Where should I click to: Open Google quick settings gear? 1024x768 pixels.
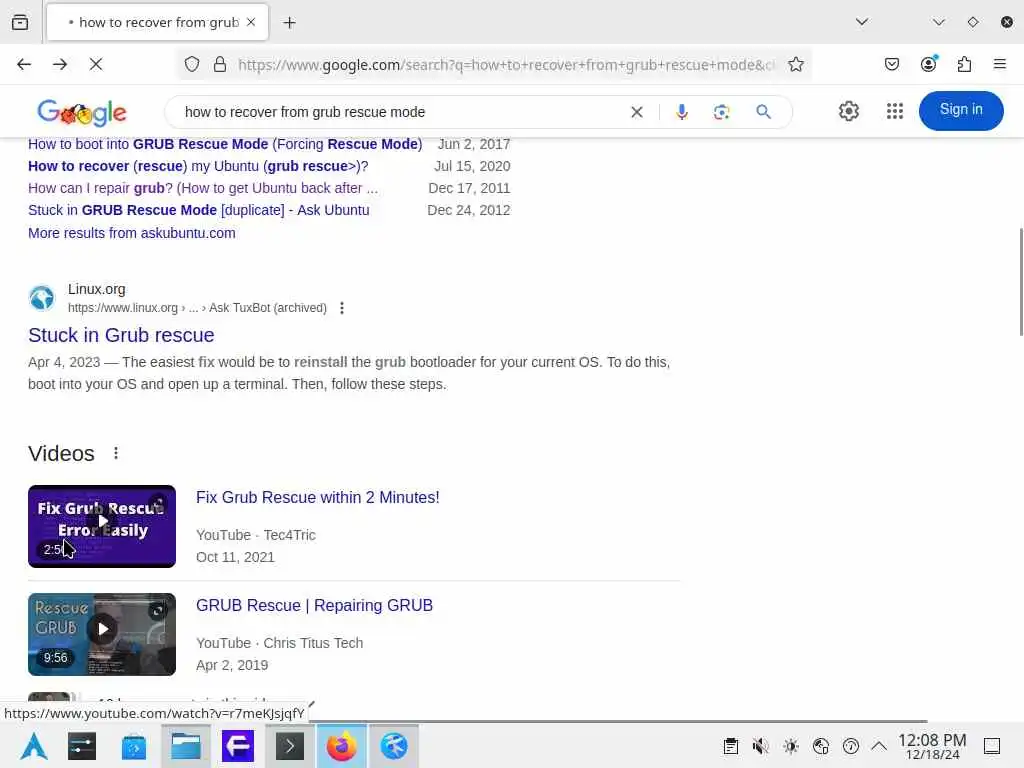(849, 111)
